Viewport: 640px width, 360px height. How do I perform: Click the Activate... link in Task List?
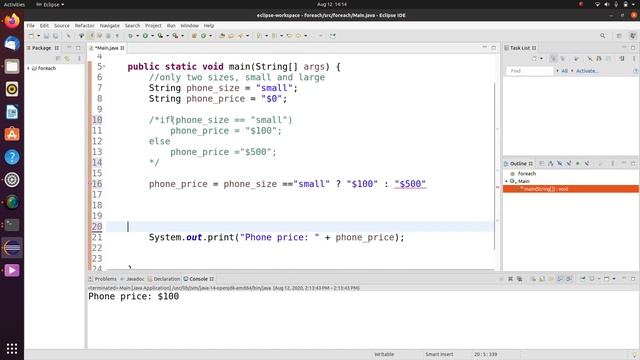587,71
